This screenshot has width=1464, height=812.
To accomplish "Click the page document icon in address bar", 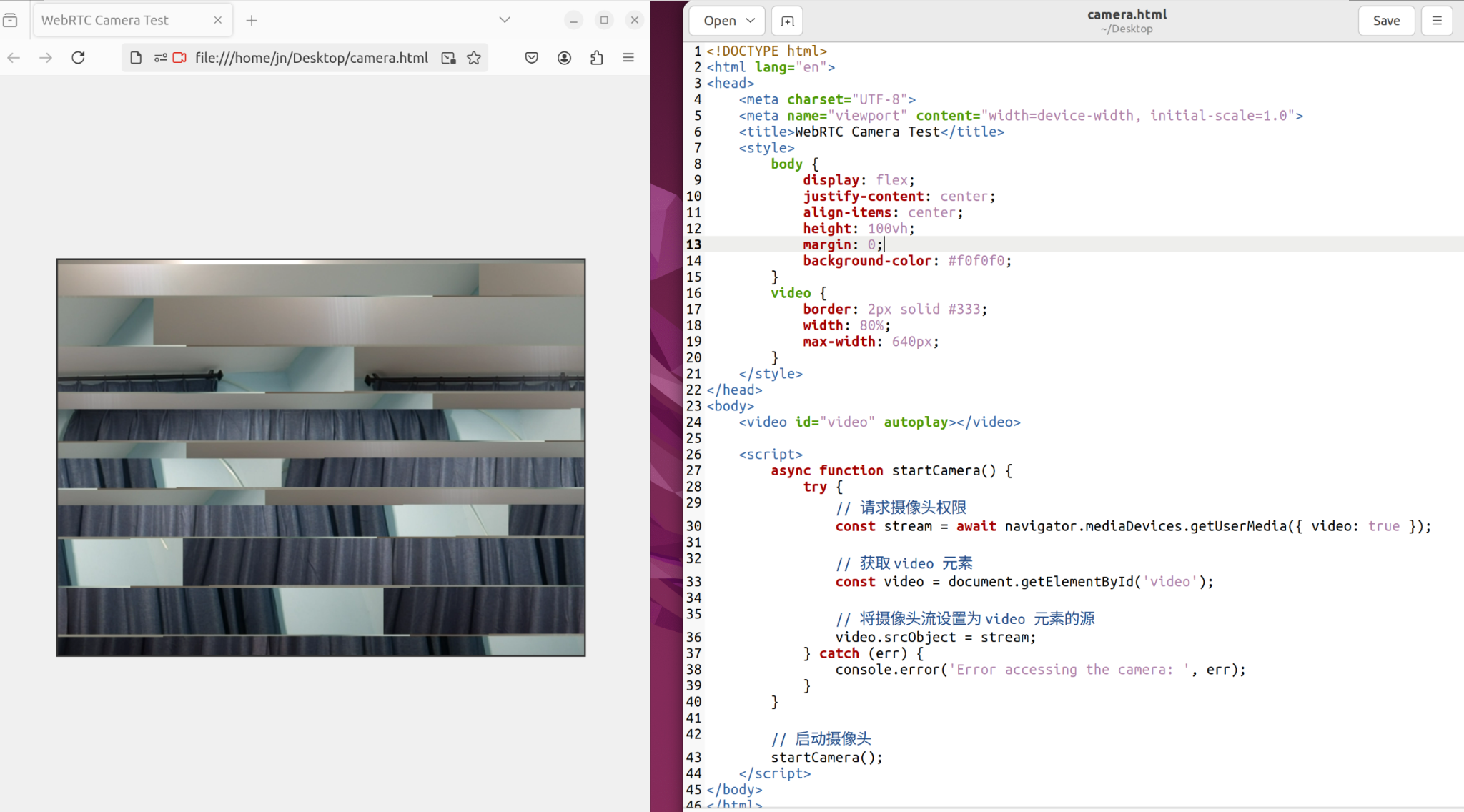I will pyautogui.click(x=136, y=58).
